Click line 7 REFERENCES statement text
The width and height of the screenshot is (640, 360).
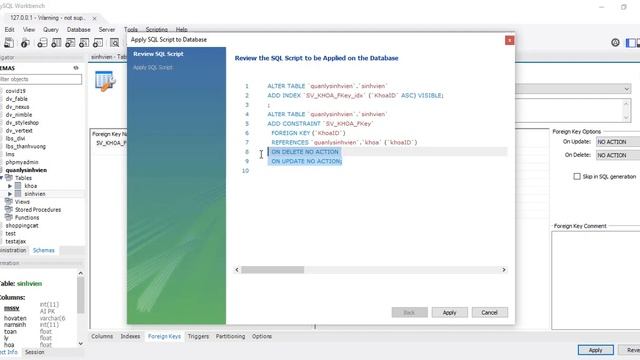pos(344,142)
